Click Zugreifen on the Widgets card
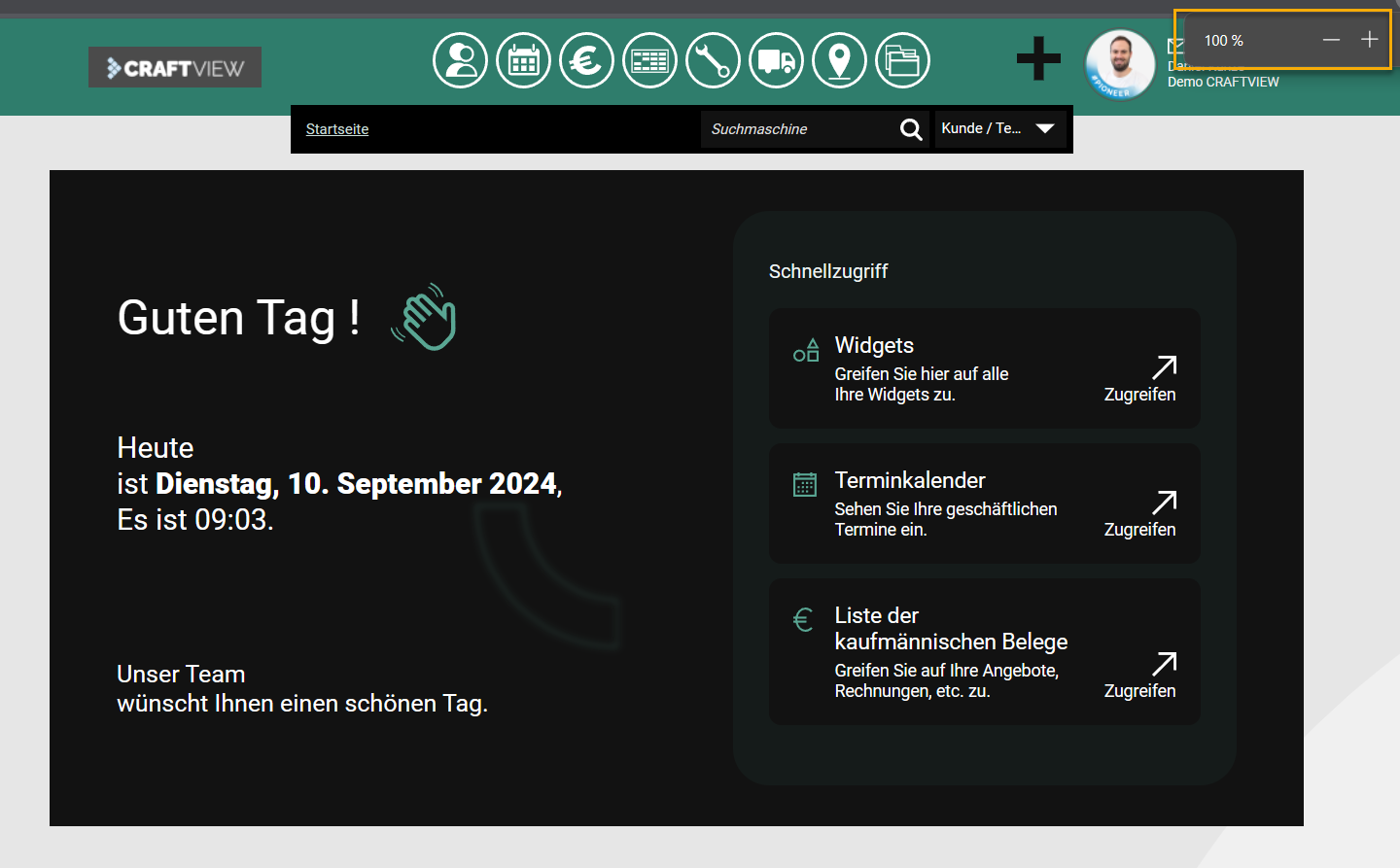Image resolution: width=1400 pixels, height=868 pixels. tap(1139, 380)
